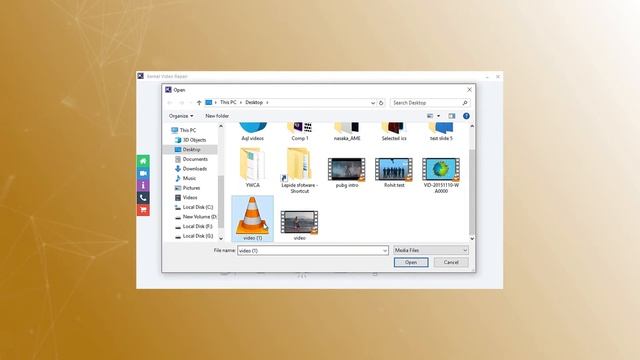The width and height of the screenshot is (640, 360).
Task: Open the purple info sidebar icon
Action: coord(143,185)
